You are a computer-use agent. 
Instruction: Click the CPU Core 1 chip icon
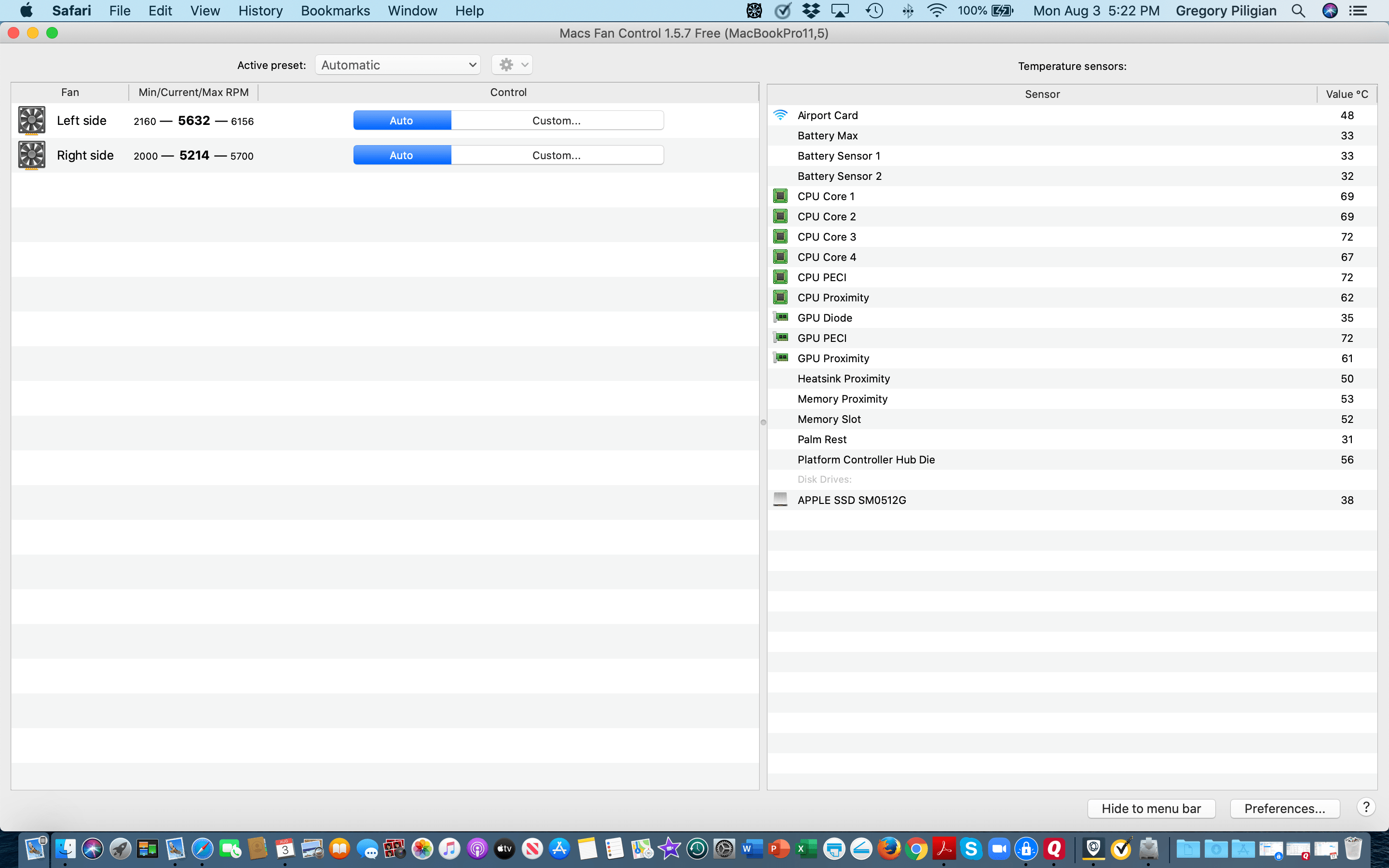tap(780, 196)
